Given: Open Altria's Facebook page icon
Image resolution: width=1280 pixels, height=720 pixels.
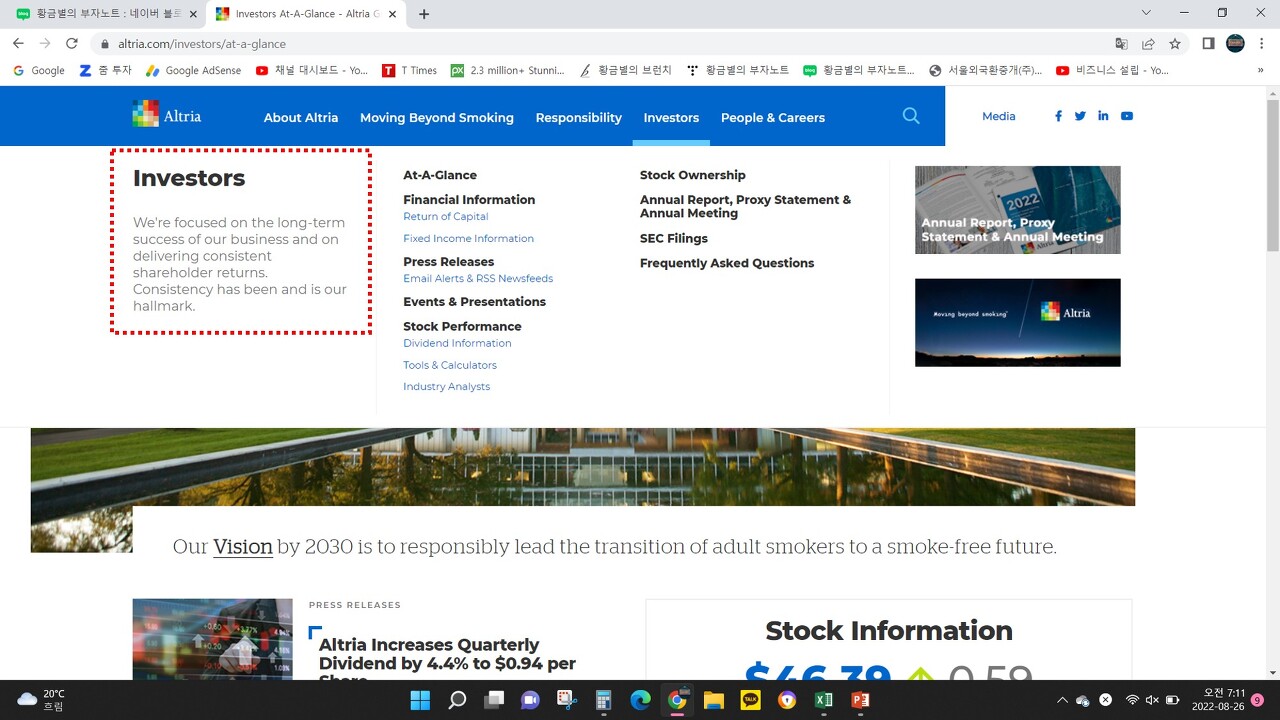Looking at the screenshot, I should click(x=1058, y=116).
